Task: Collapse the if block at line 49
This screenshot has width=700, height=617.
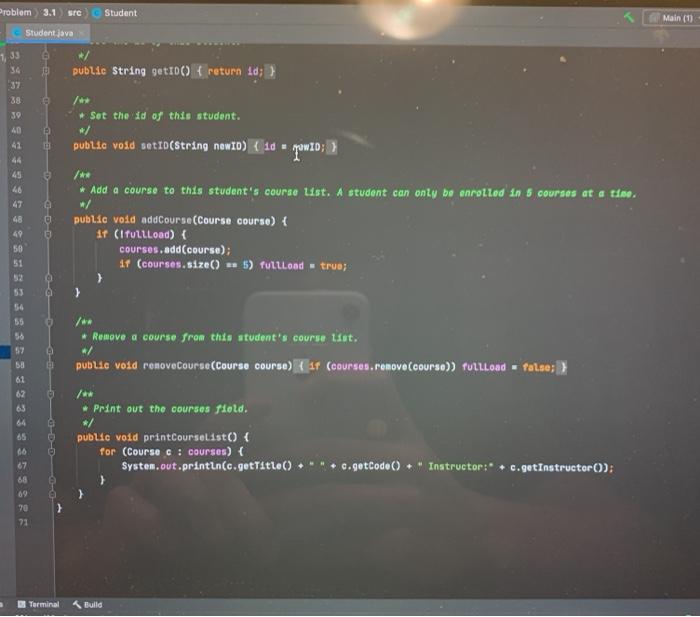Action: coord(48,234)
